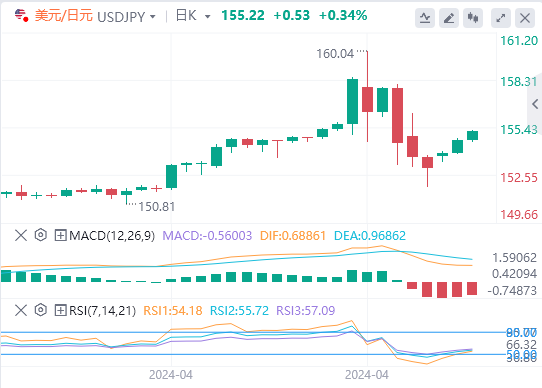Click the candlestick chart style icon

(x=473, y=18)
